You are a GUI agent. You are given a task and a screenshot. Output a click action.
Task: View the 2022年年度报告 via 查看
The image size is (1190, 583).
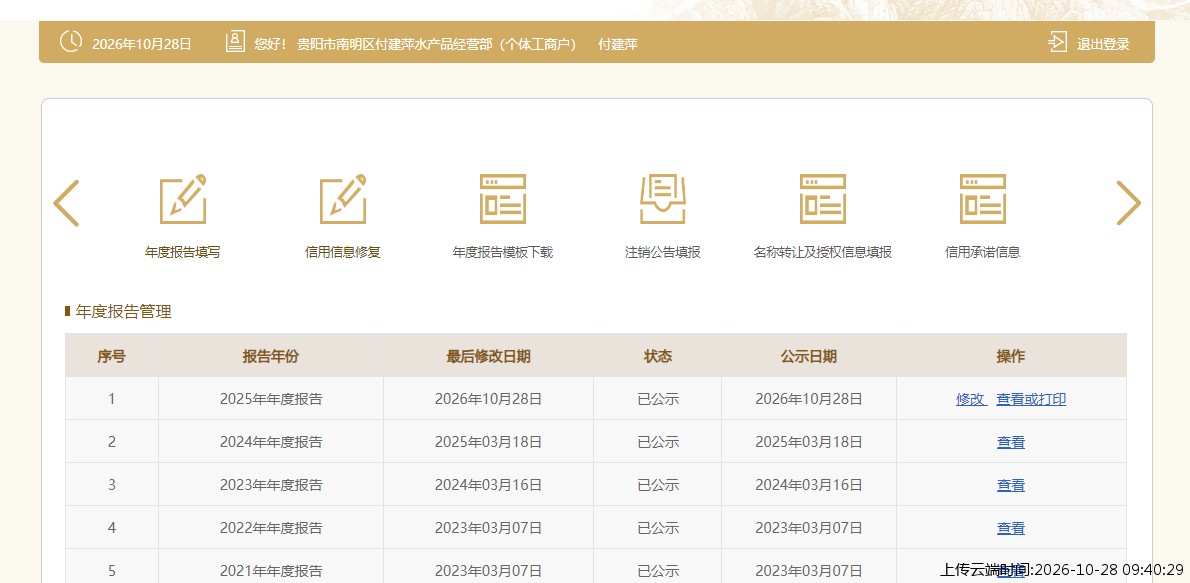(1011, 528)
